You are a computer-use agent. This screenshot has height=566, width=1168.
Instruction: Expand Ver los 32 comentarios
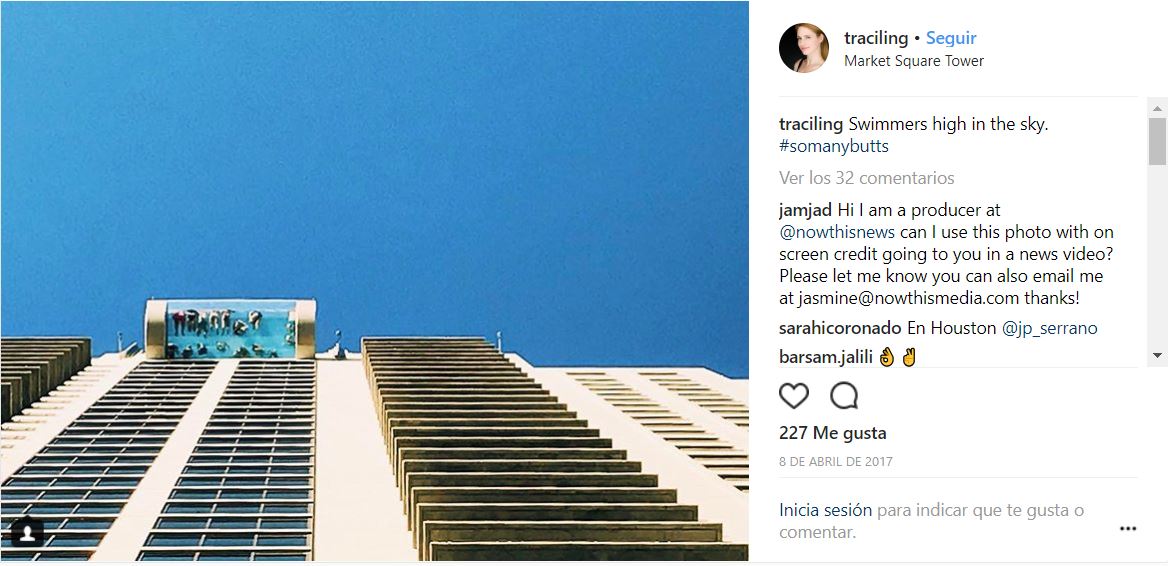[x=866, y=178]
